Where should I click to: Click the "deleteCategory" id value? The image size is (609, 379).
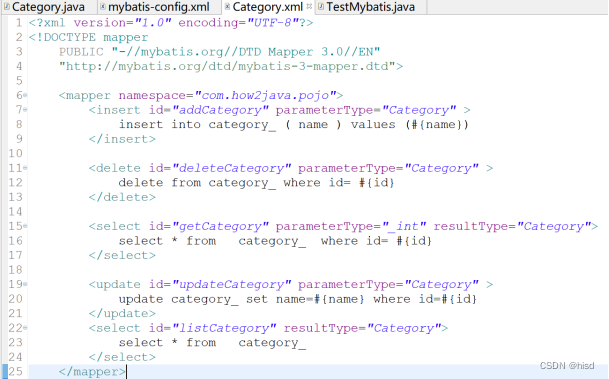coord(231,168)
